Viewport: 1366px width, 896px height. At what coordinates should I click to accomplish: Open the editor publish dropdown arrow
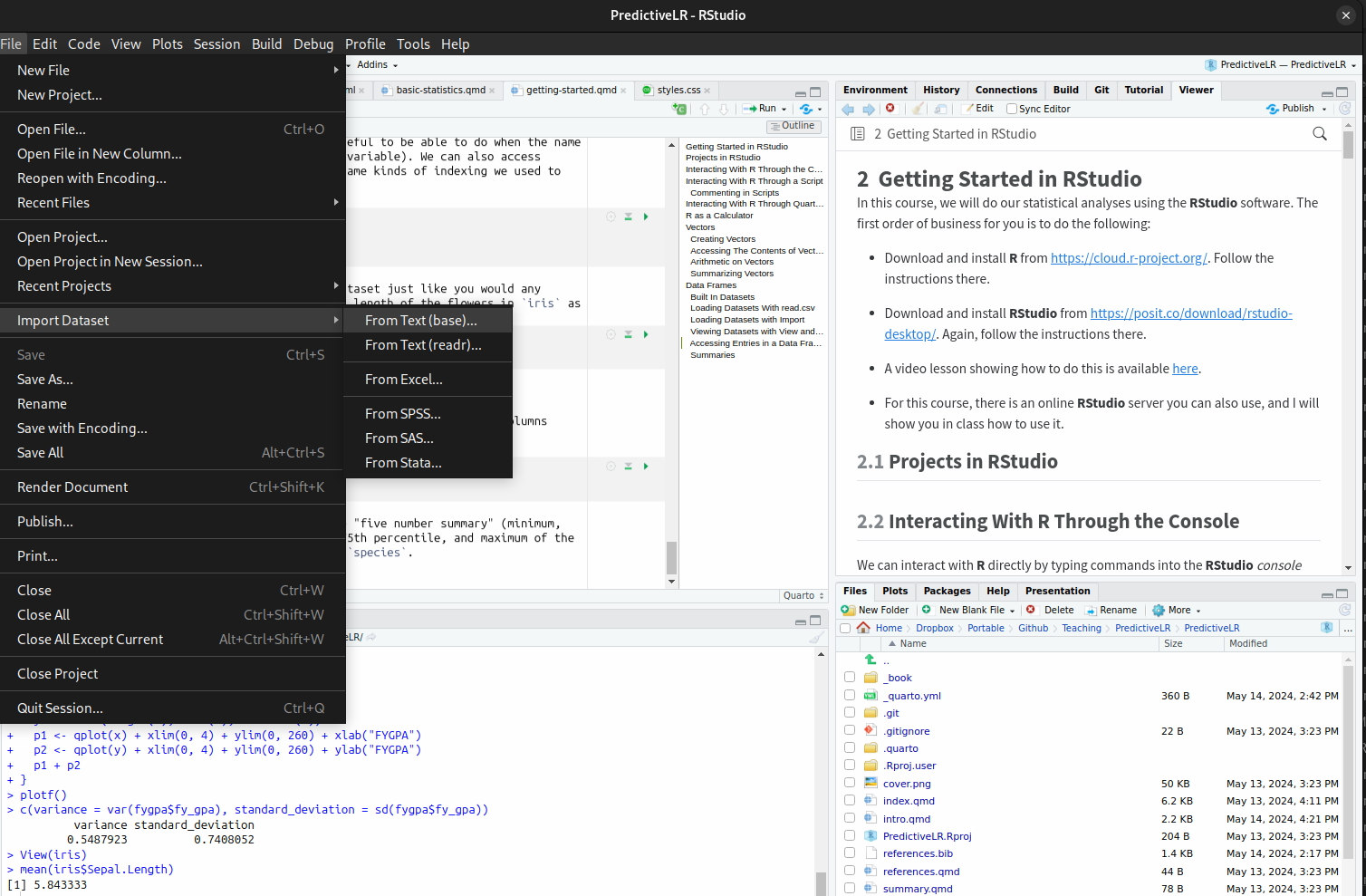coord(820,110)
